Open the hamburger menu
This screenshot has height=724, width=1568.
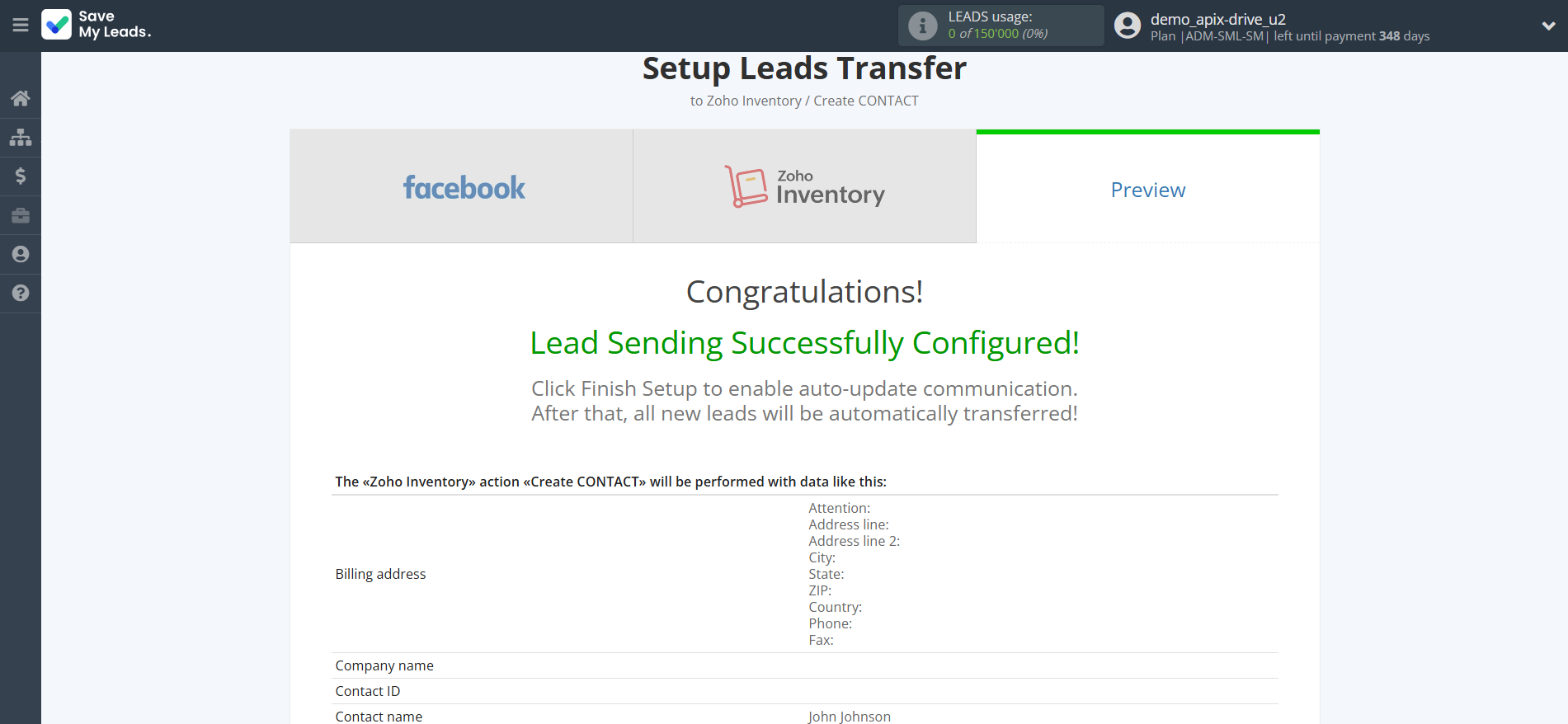21,26
